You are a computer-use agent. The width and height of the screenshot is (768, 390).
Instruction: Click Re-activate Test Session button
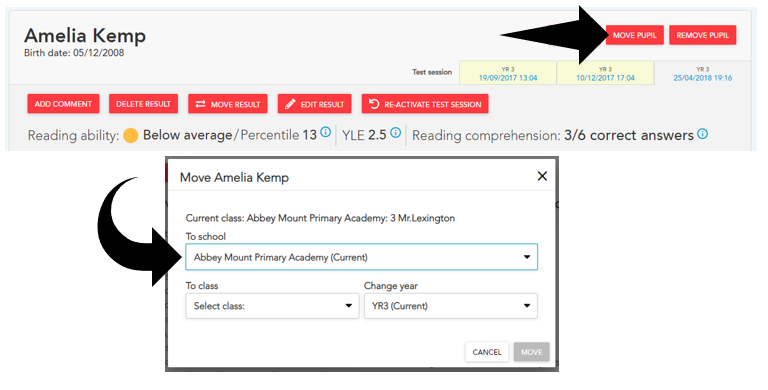click(x=425, y=104)
